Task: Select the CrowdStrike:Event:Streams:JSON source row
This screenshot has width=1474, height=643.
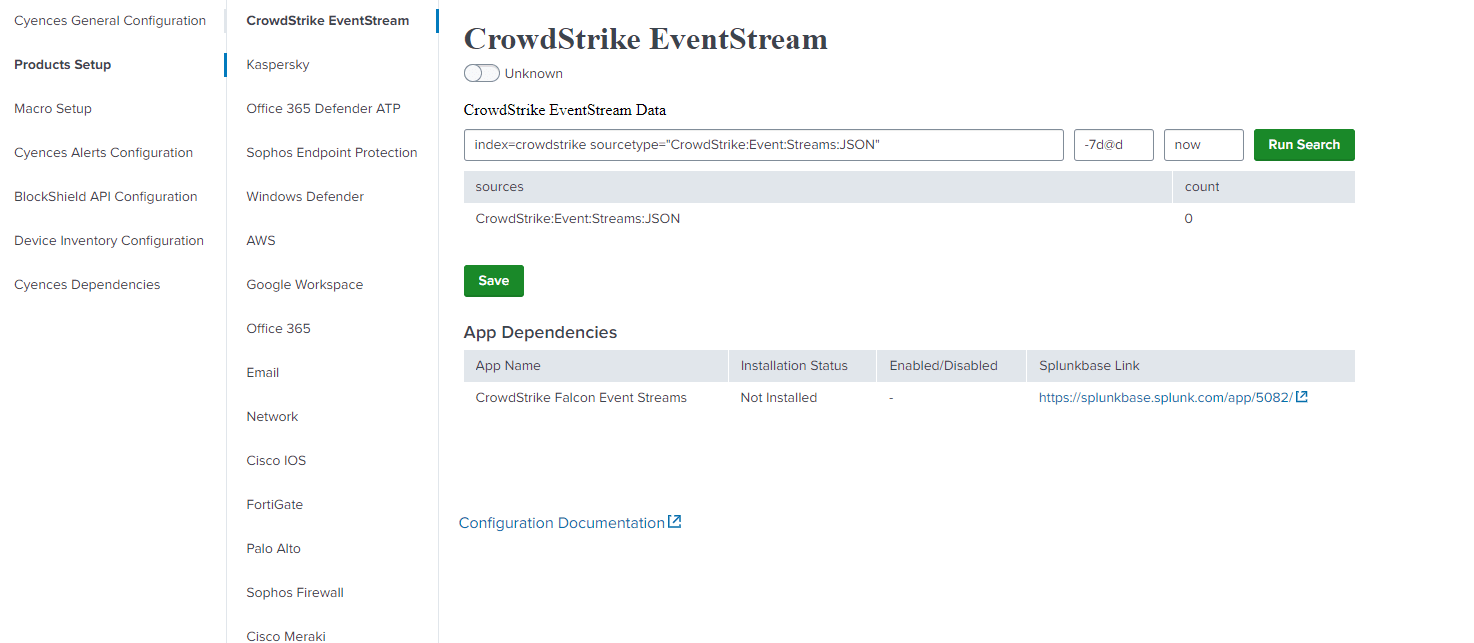Action: click(x=577, y=218)
